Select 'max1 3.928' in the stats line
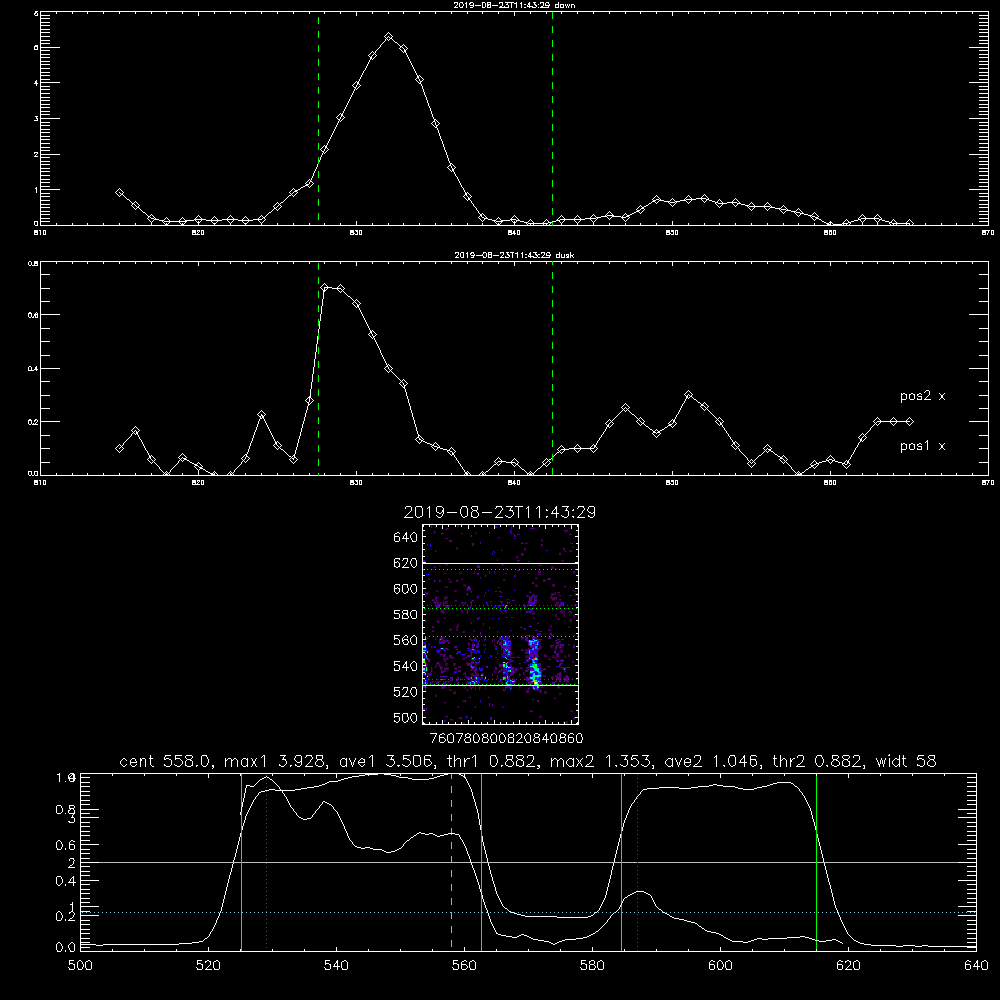This screenshot has height=1000, width=1000. tap(275, 761)
